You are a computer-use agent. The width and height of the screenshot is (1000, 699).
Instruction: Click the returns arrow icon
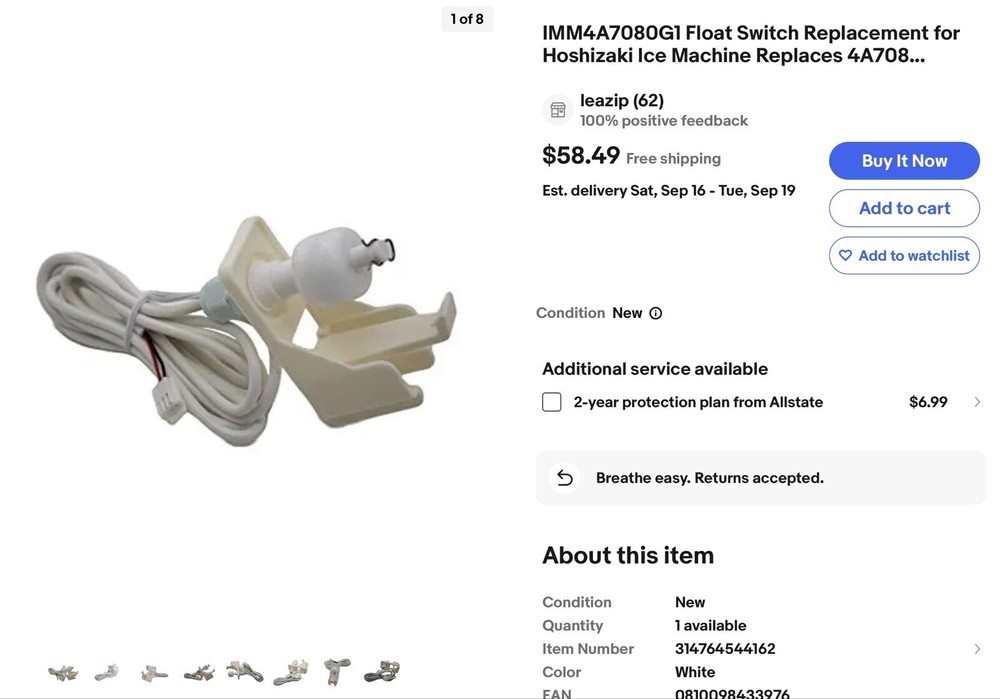coord(565,478)
